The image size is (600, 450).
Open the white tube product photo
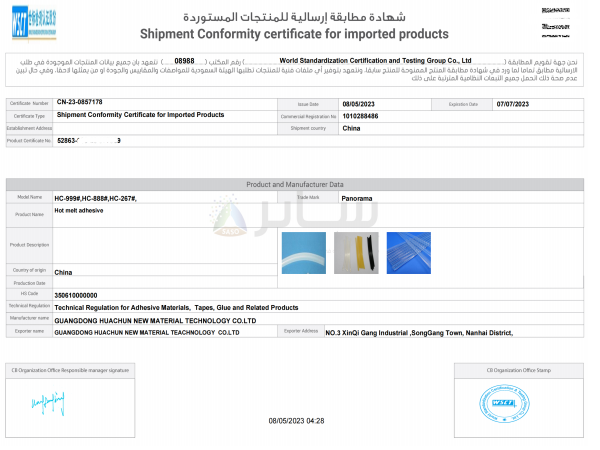tap(303, 253)
